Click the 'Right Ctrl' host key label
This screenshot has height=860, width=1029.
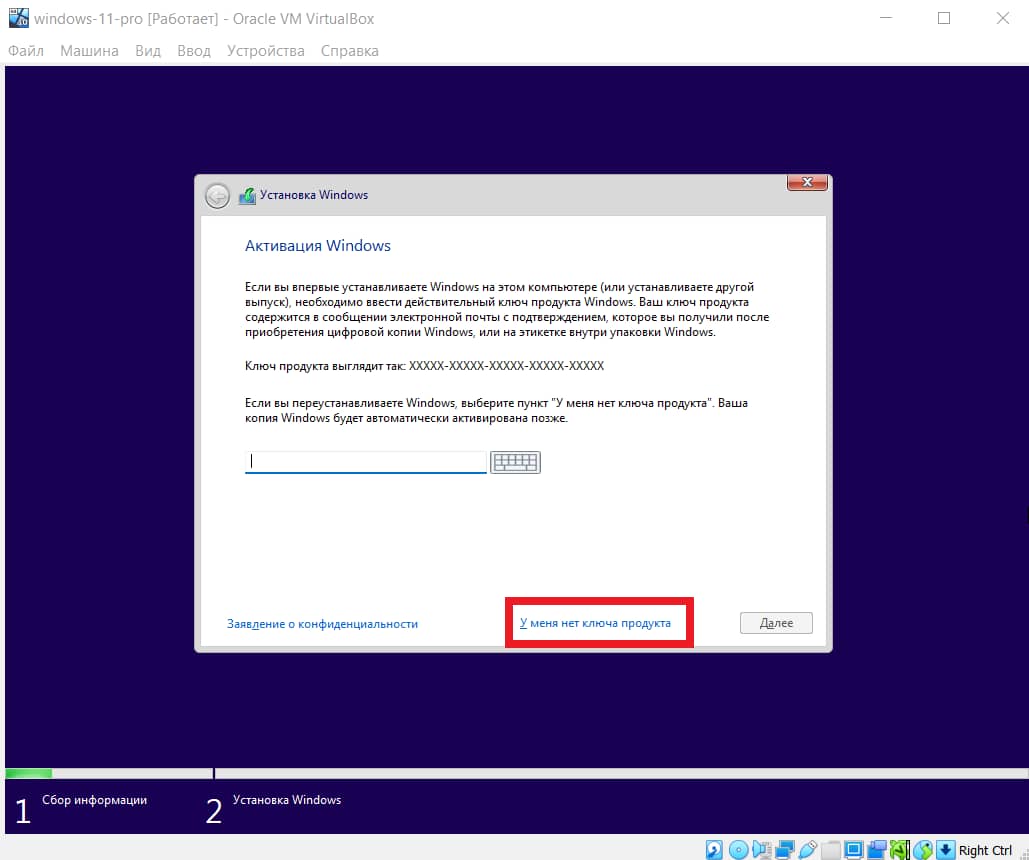[x=985, y=850]
